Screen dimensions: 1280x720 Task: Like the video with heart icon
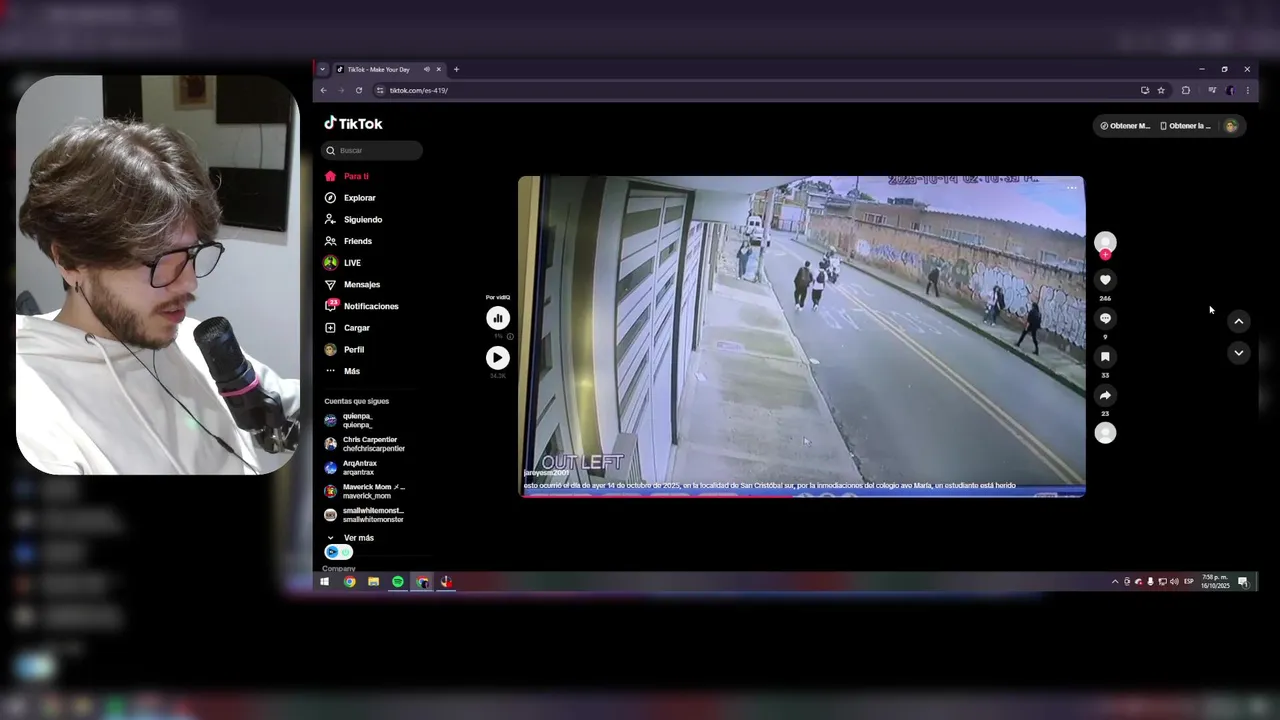tap(1105, 280)
